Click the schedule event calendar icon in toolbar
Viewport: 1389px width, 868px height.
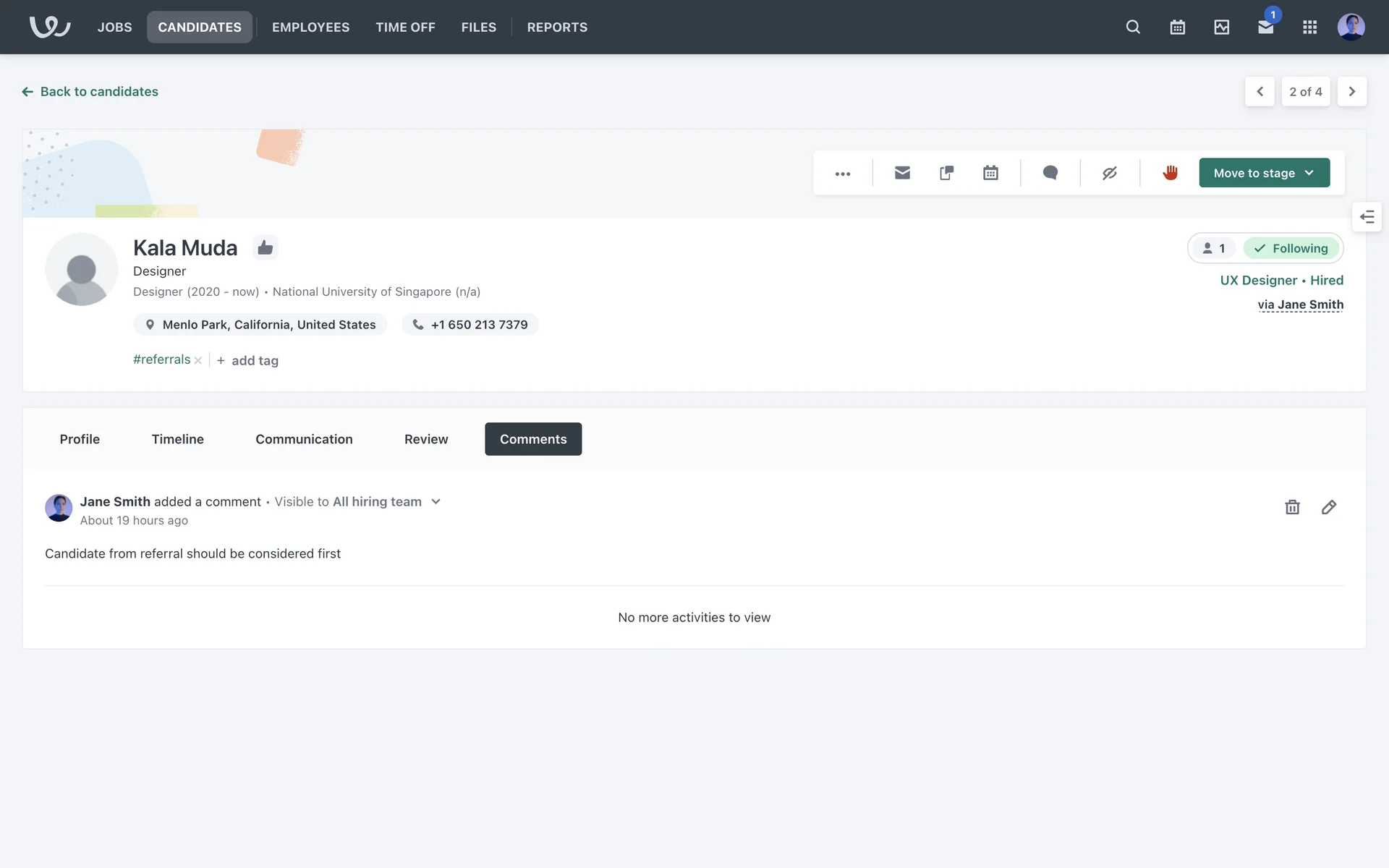pos(990,173)
